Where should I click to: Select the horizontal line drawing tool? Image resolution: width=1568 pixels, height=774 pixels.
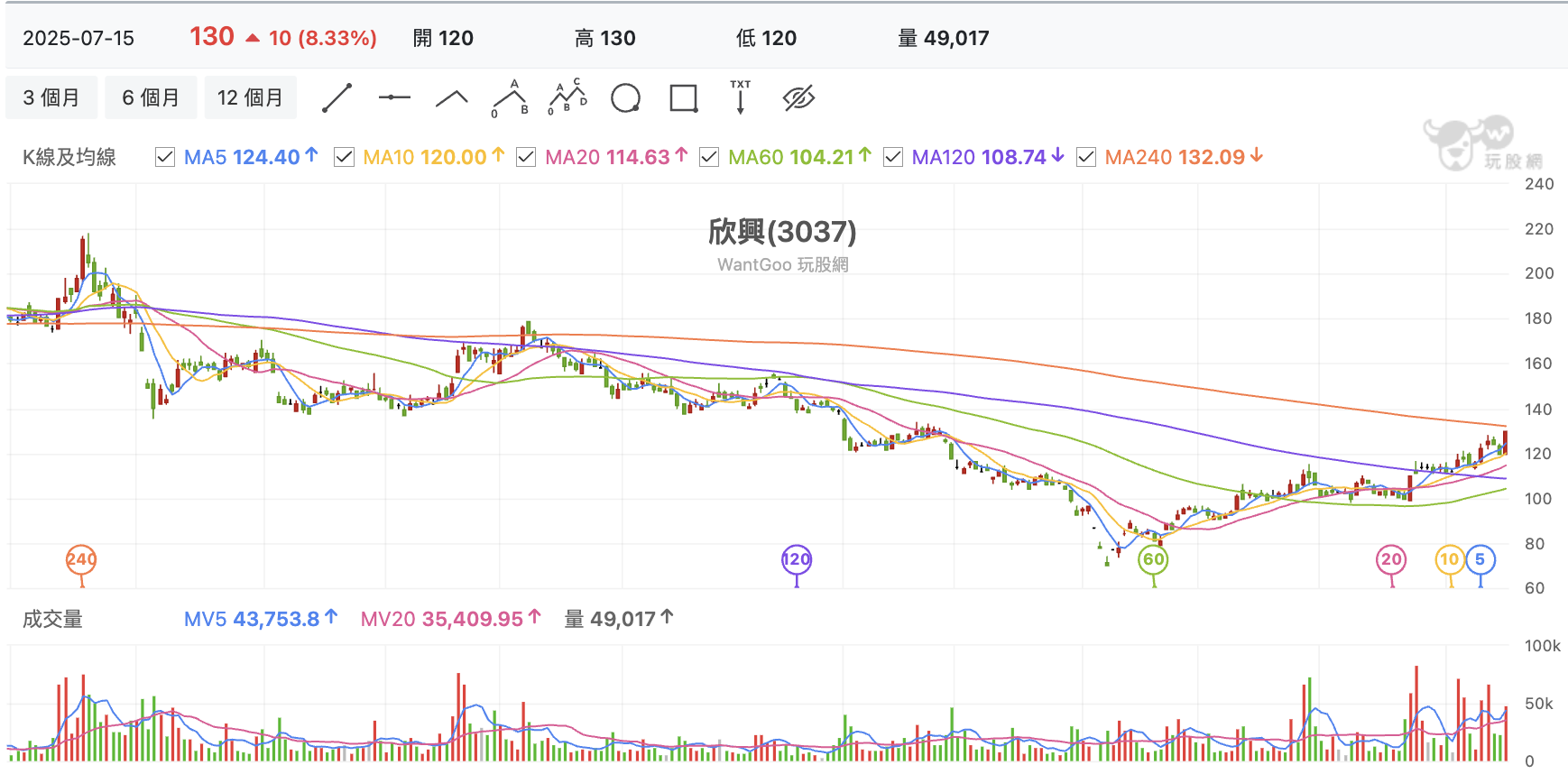[x=394, y=97]
